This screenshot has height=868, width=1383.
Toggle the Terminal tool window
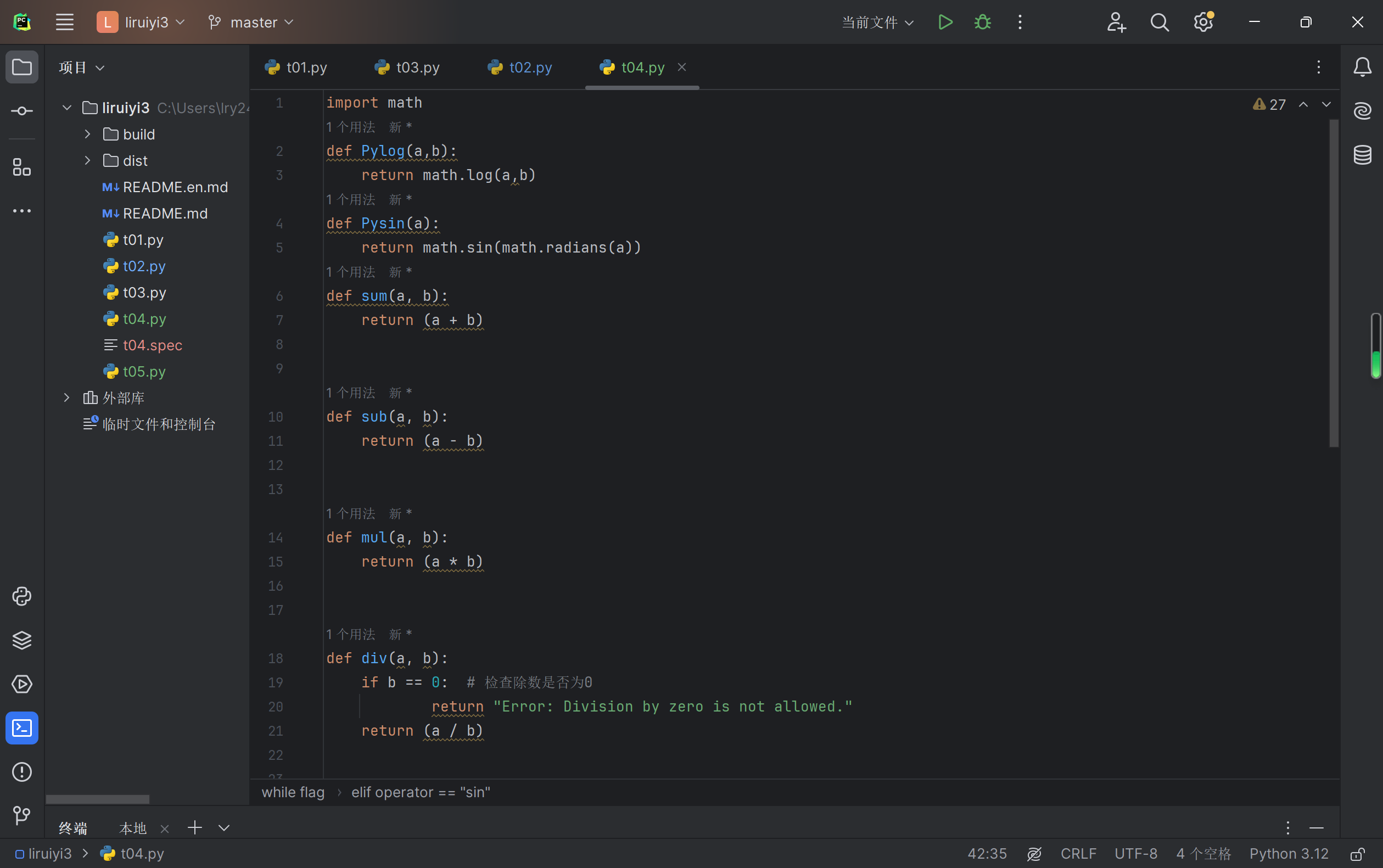point(22,728)
